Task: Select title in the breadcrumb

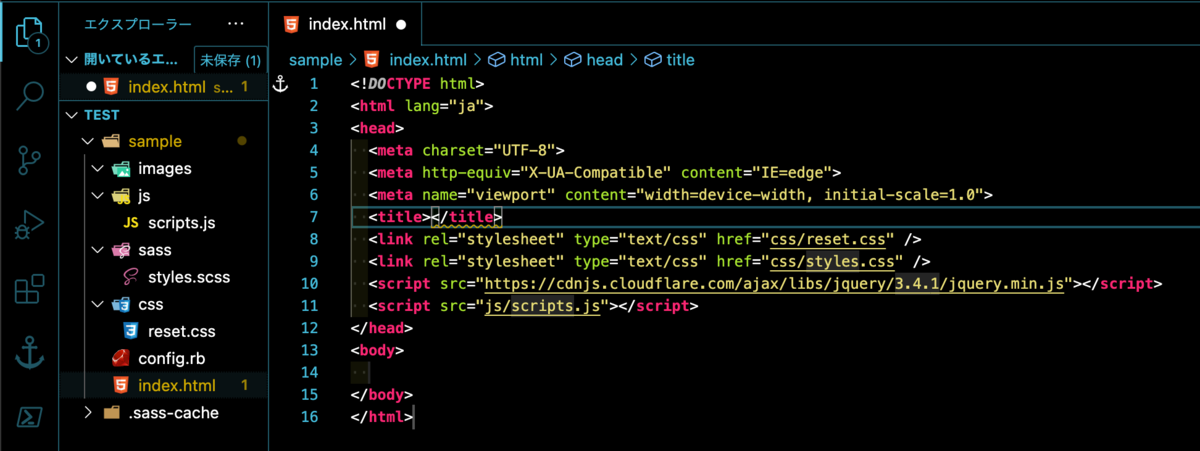Action: tap(680, 60)
